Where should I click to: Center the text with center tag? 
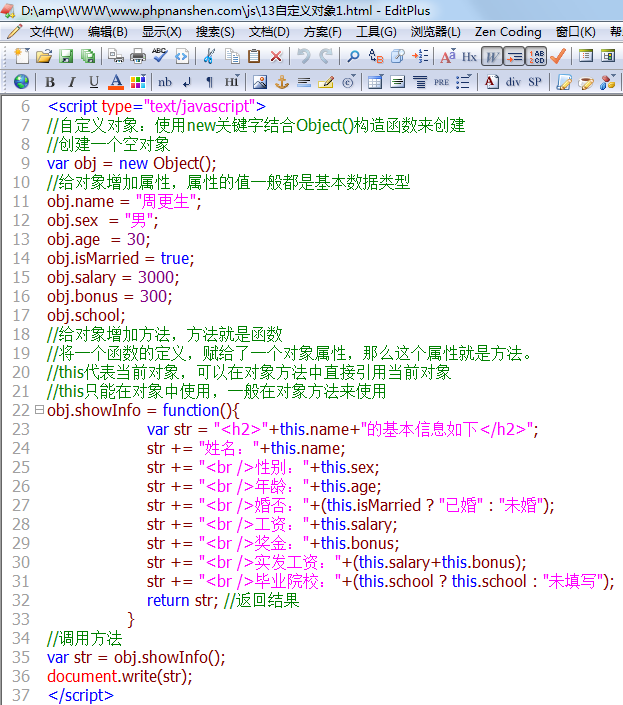click(x=420, y=82)
